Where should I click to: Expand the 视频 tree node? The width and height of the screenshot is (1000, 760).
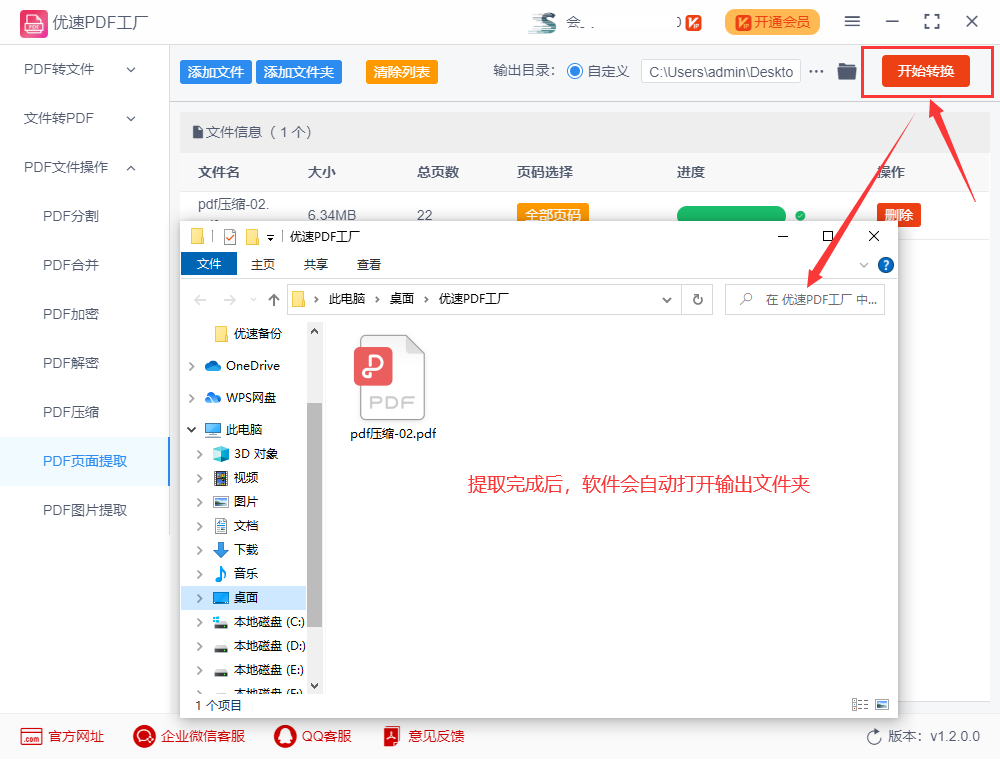pyautogui.click(x=200, y=478)
